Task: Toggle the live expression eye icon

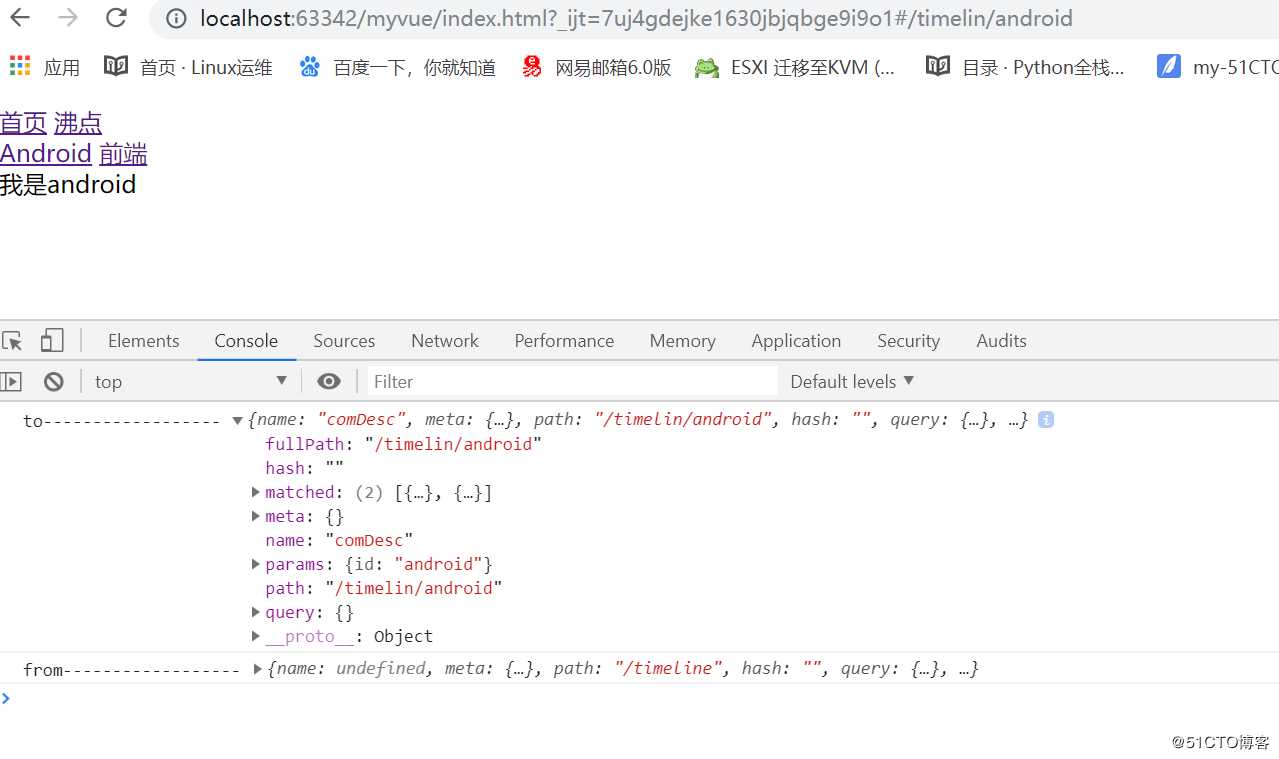Action: coord(328,381)
